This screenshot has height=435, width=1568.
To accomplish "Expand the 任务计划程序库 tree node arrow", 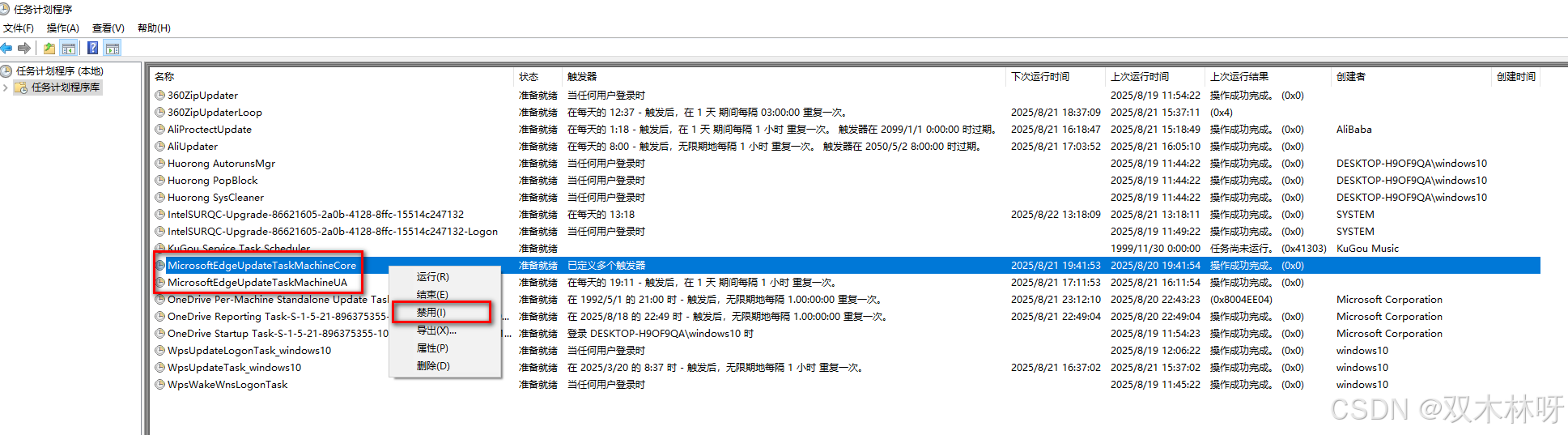I will coord(6,87).
